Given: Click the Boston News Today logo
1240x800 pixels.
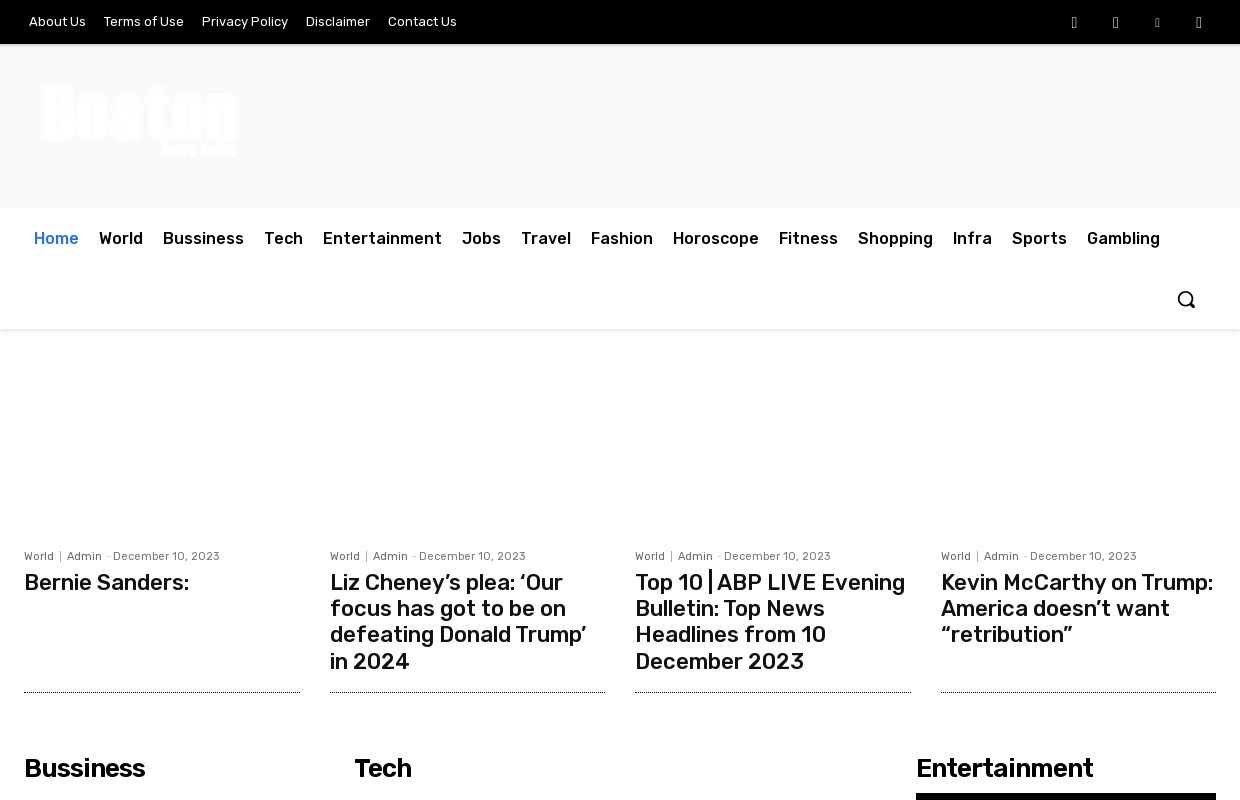Looking at the screenshot, I should point(139,121).
